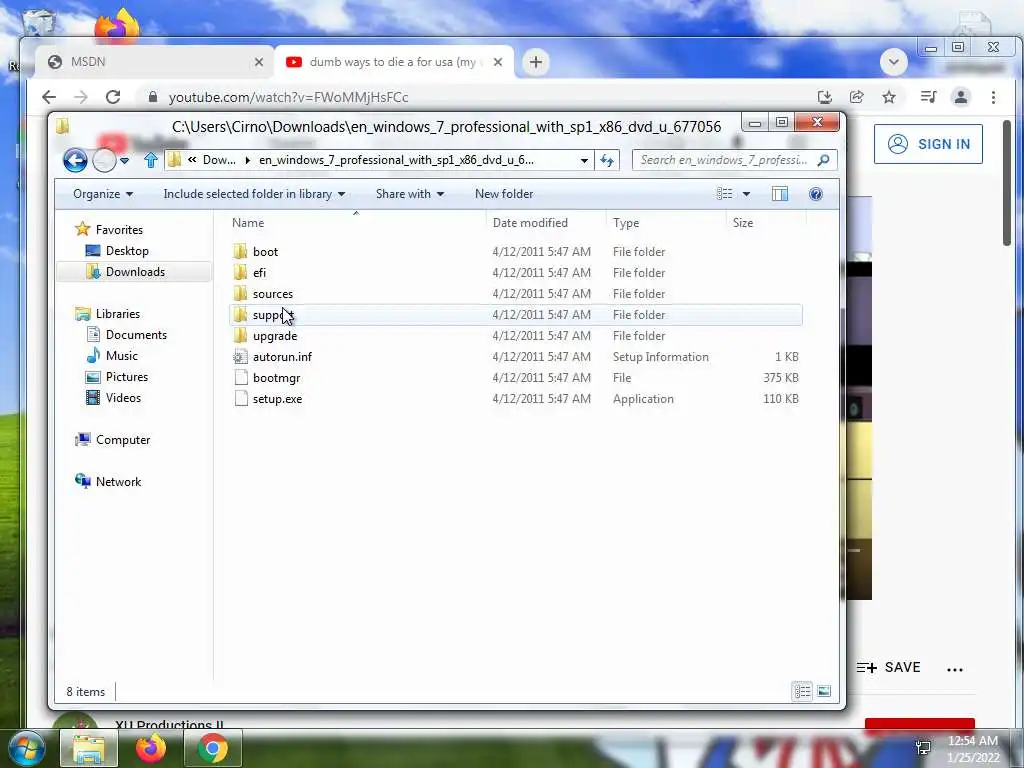Switch to details view via status bar

(802, 691)
